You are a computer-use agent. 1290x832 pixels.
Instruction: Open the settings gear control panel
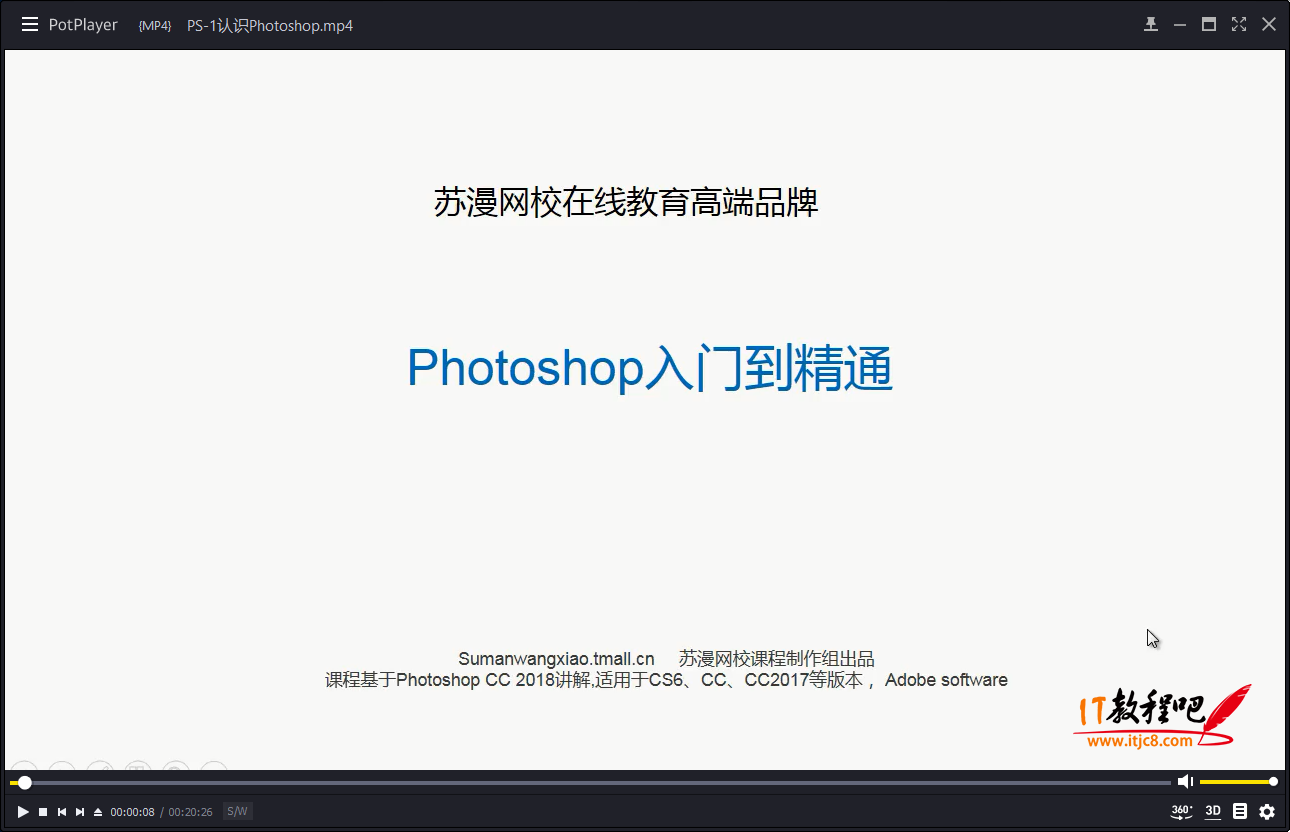(1267, 812)
